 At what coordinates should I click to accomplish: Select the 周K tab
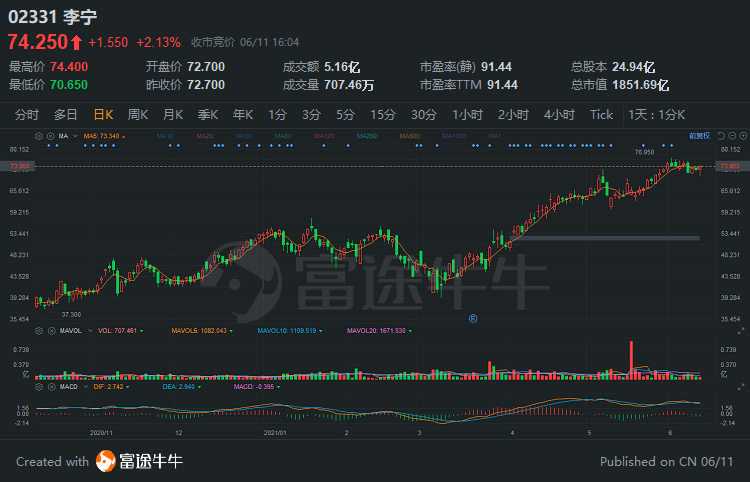[138, 115]
